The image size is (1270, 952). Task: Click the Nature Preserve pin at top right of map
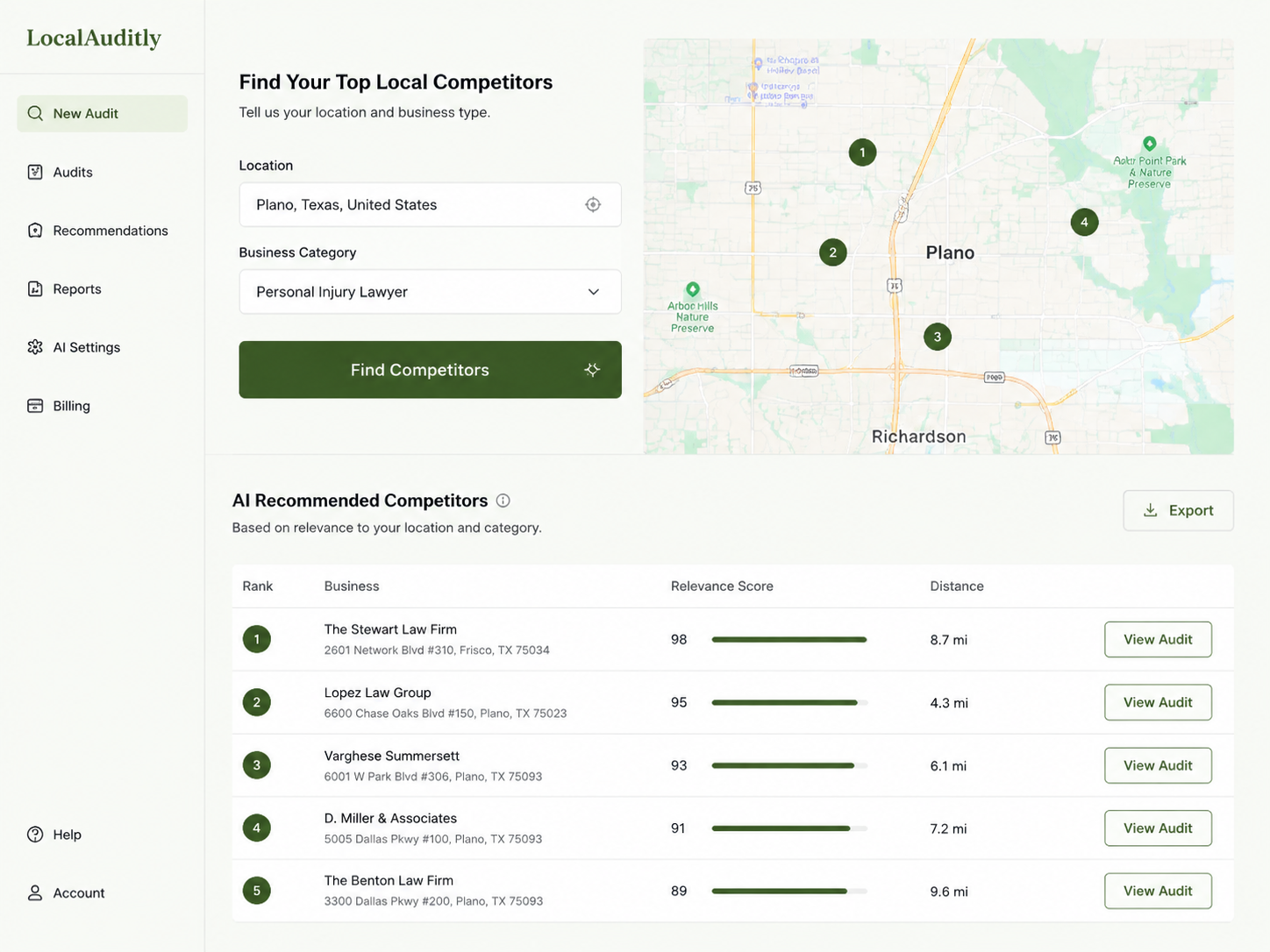click(x=1149, y=144)
